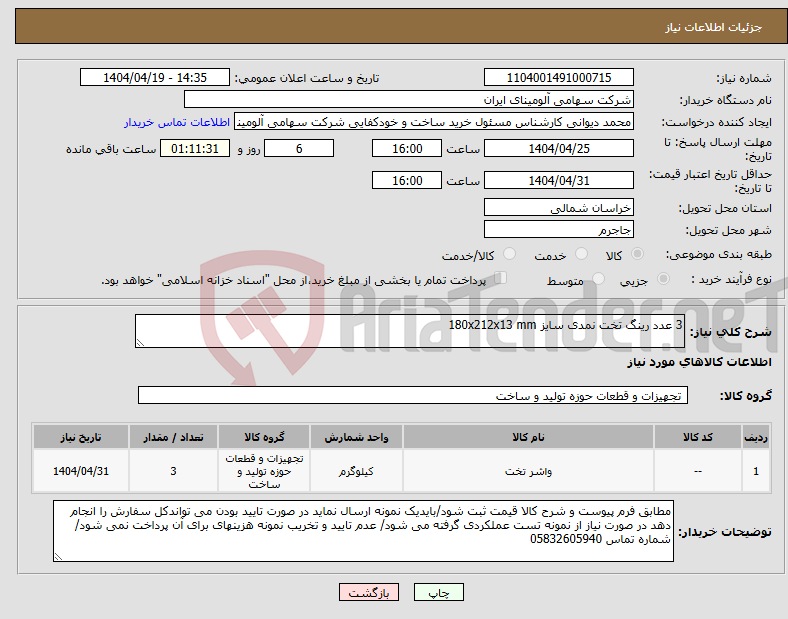Viewport: 788px width, 619px height.
Task: Click the general description textarea 180x212x13 mm
Action: (410, 331)
